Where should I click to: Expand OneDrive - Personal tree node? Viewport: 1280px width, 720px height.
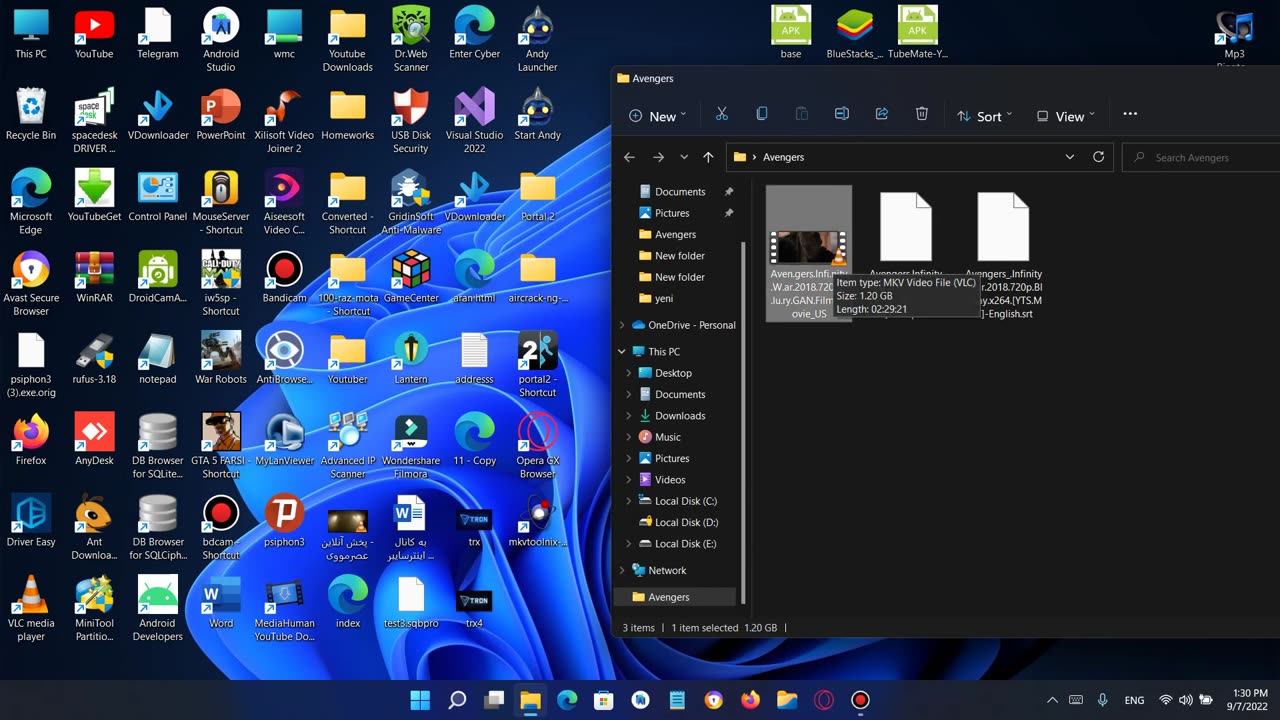coord(622,325)
